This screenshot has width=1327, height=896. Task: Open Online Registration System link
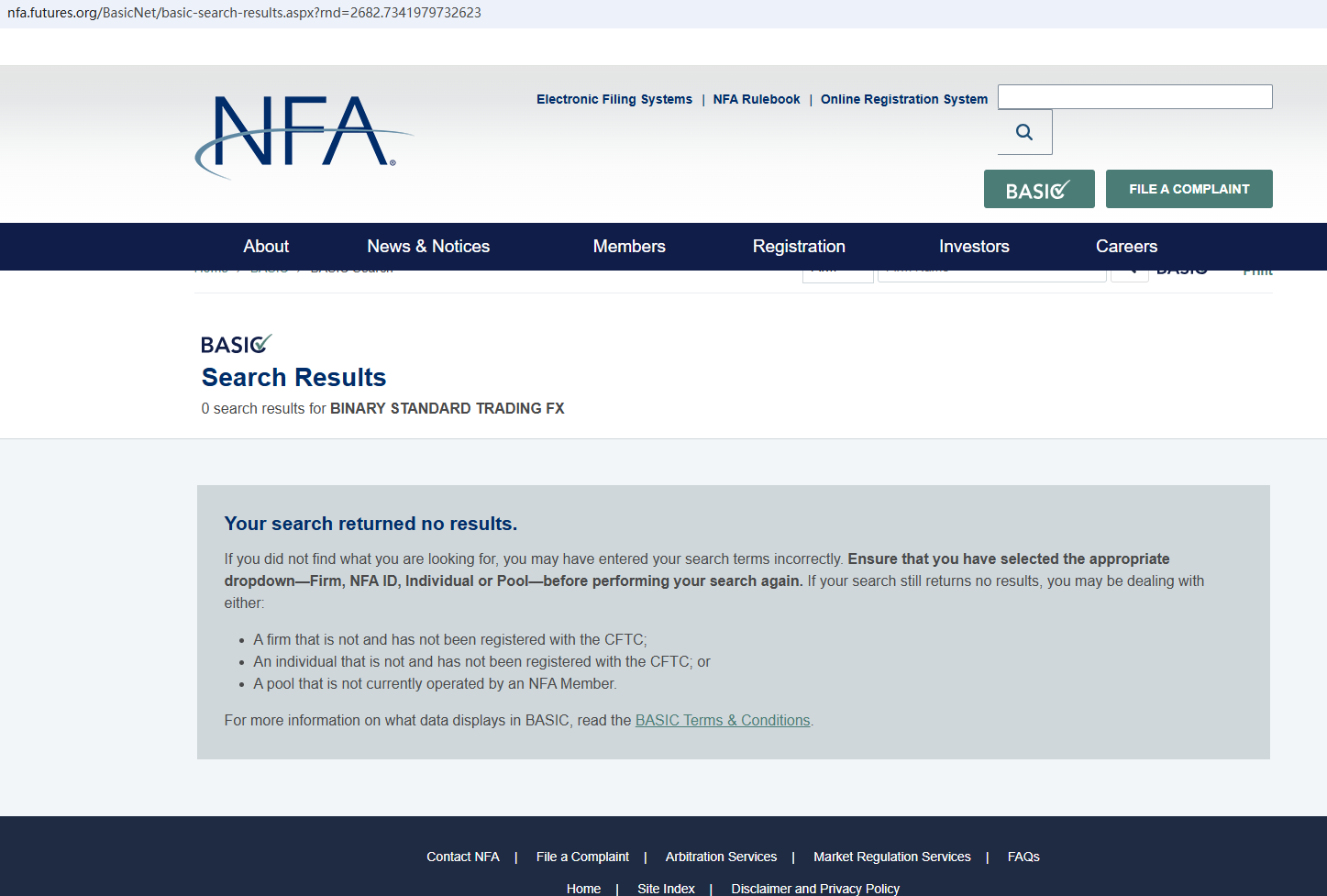pos(904,99)
